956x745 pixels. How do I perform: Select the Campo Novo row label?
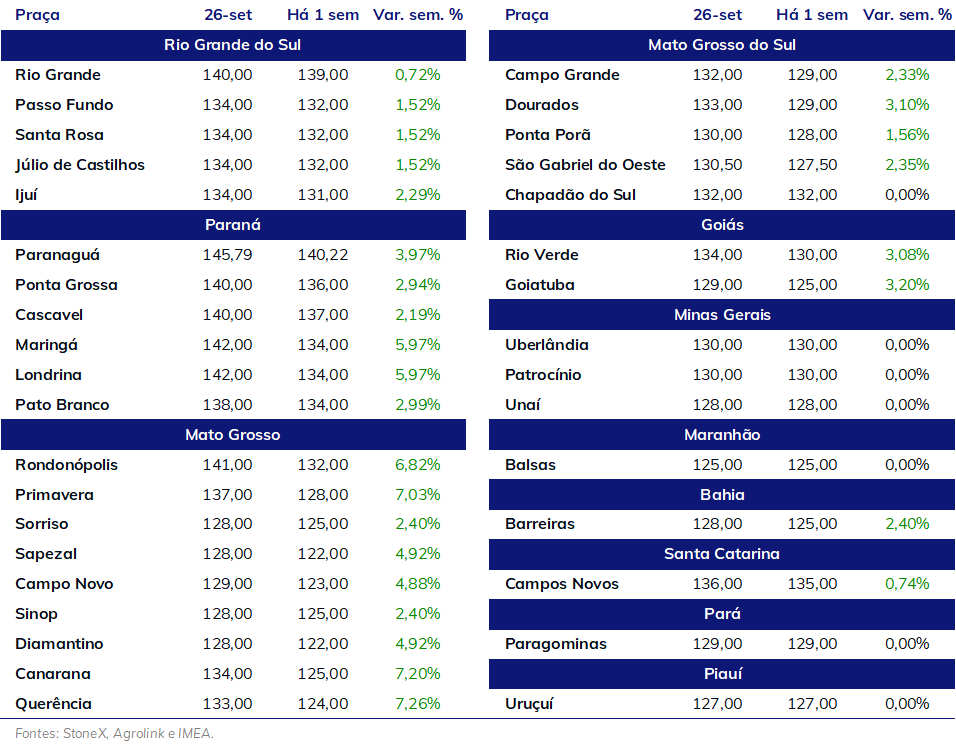[64, 584]
